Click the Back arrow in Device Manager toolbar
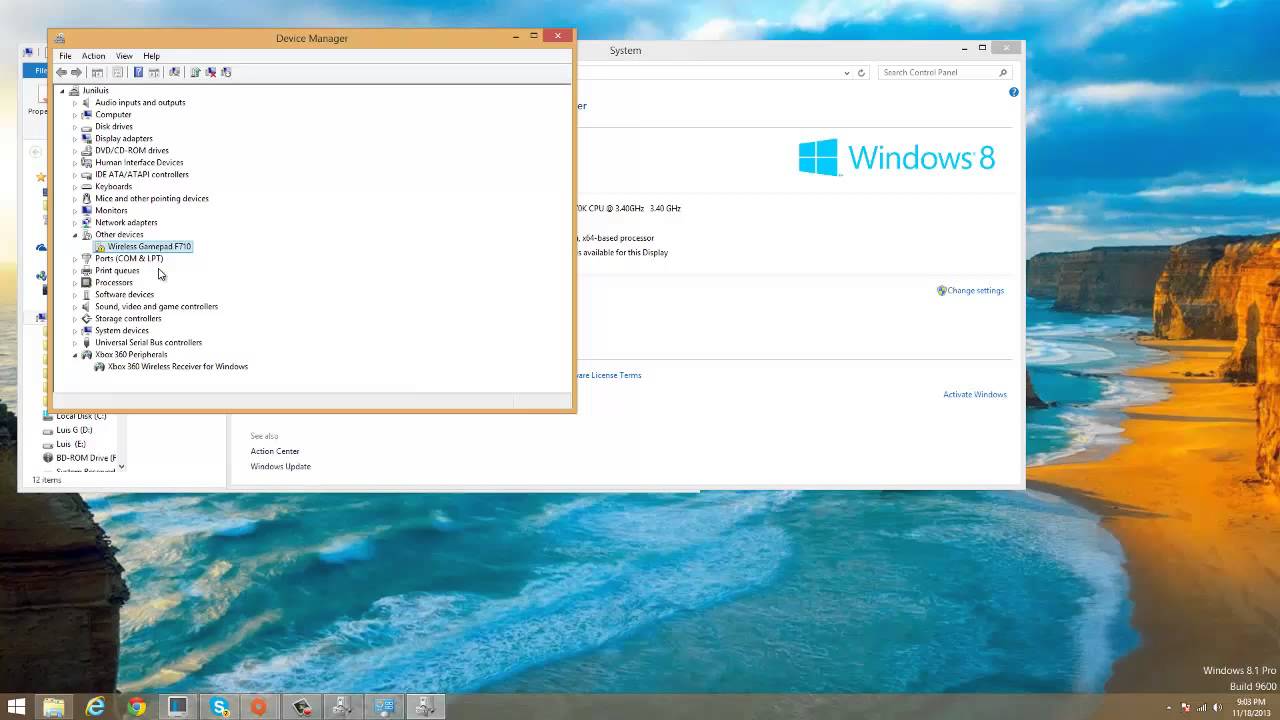Image resolution: width=1280 pixels, height=720 pixels. pyautogui.click(x=62, y=72)
